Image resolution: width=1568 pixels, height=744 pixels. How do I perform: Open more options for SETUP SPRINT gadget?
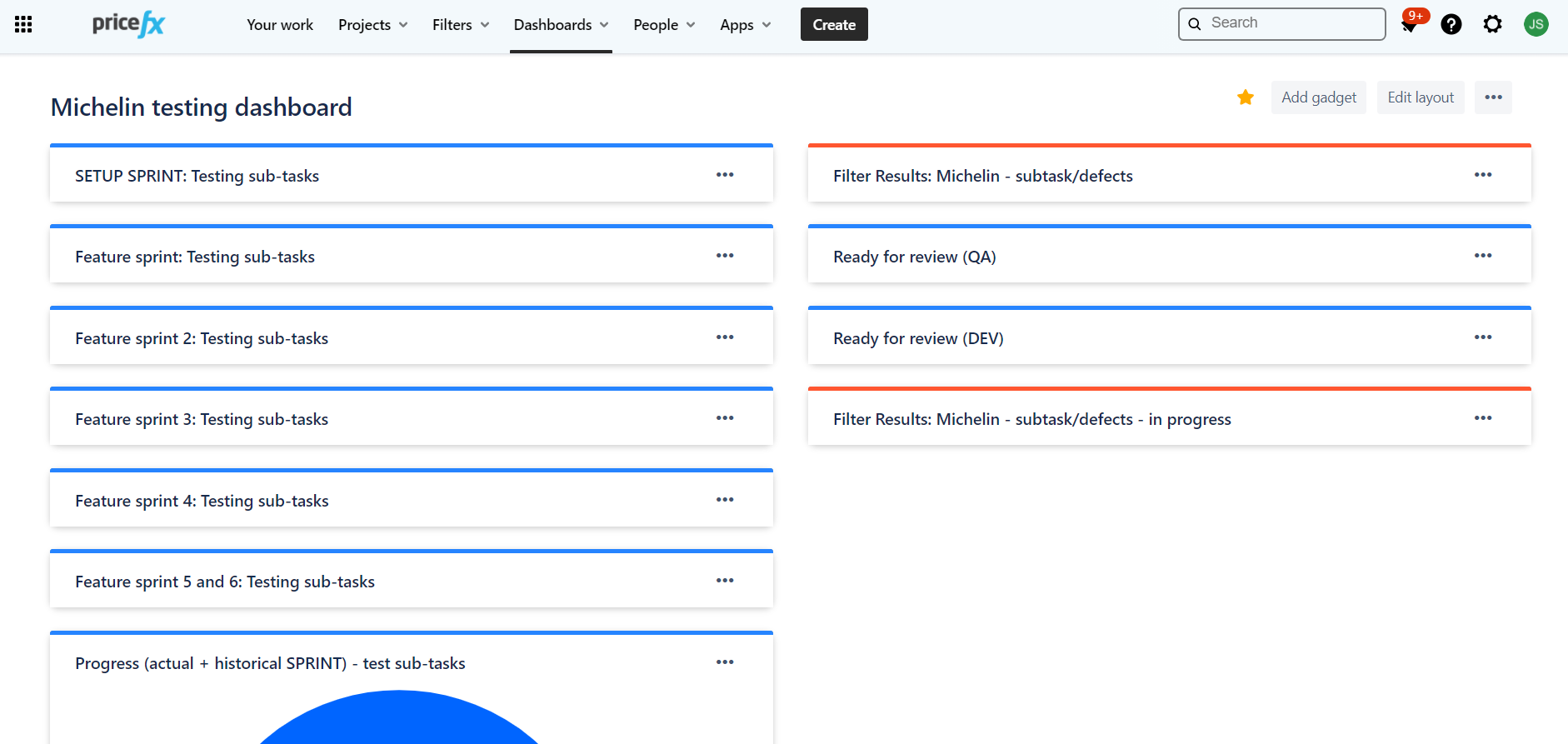(725, 175)
